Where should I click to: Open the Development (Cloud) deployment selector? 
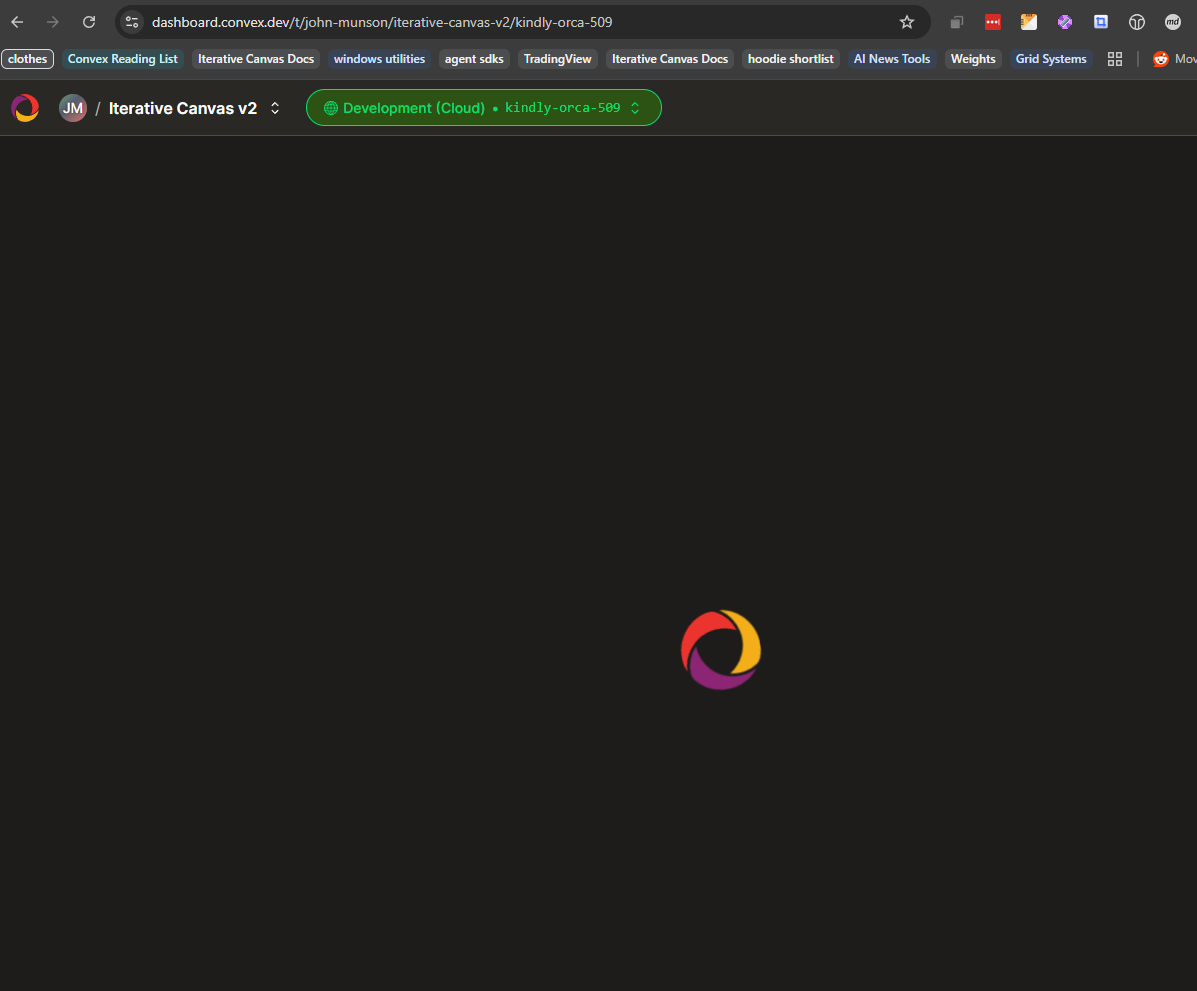click(483, 108)
